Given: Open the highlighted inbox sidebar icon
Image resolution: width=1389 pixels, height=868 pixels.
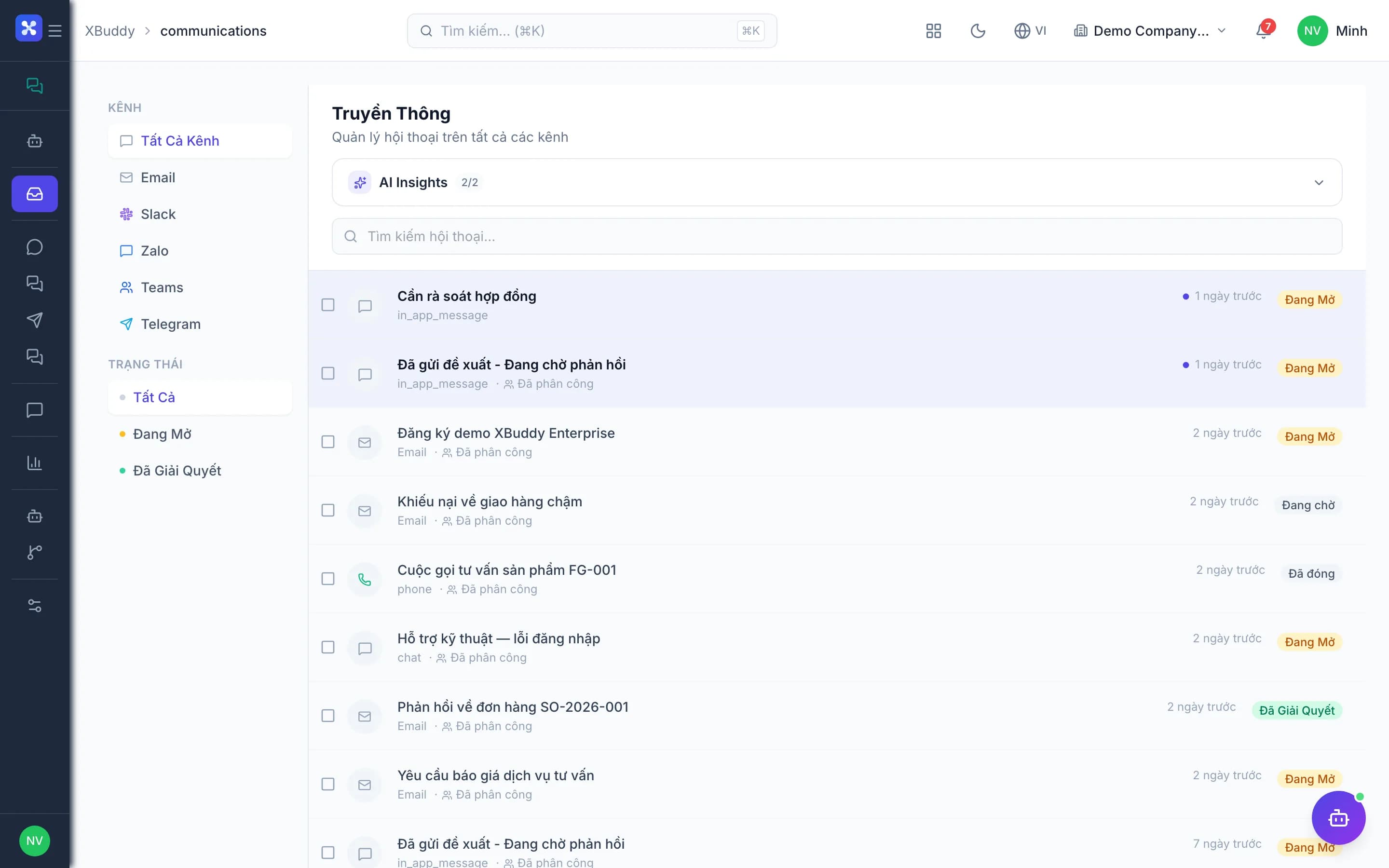Looking at the screenshot, I should (34, 193).
